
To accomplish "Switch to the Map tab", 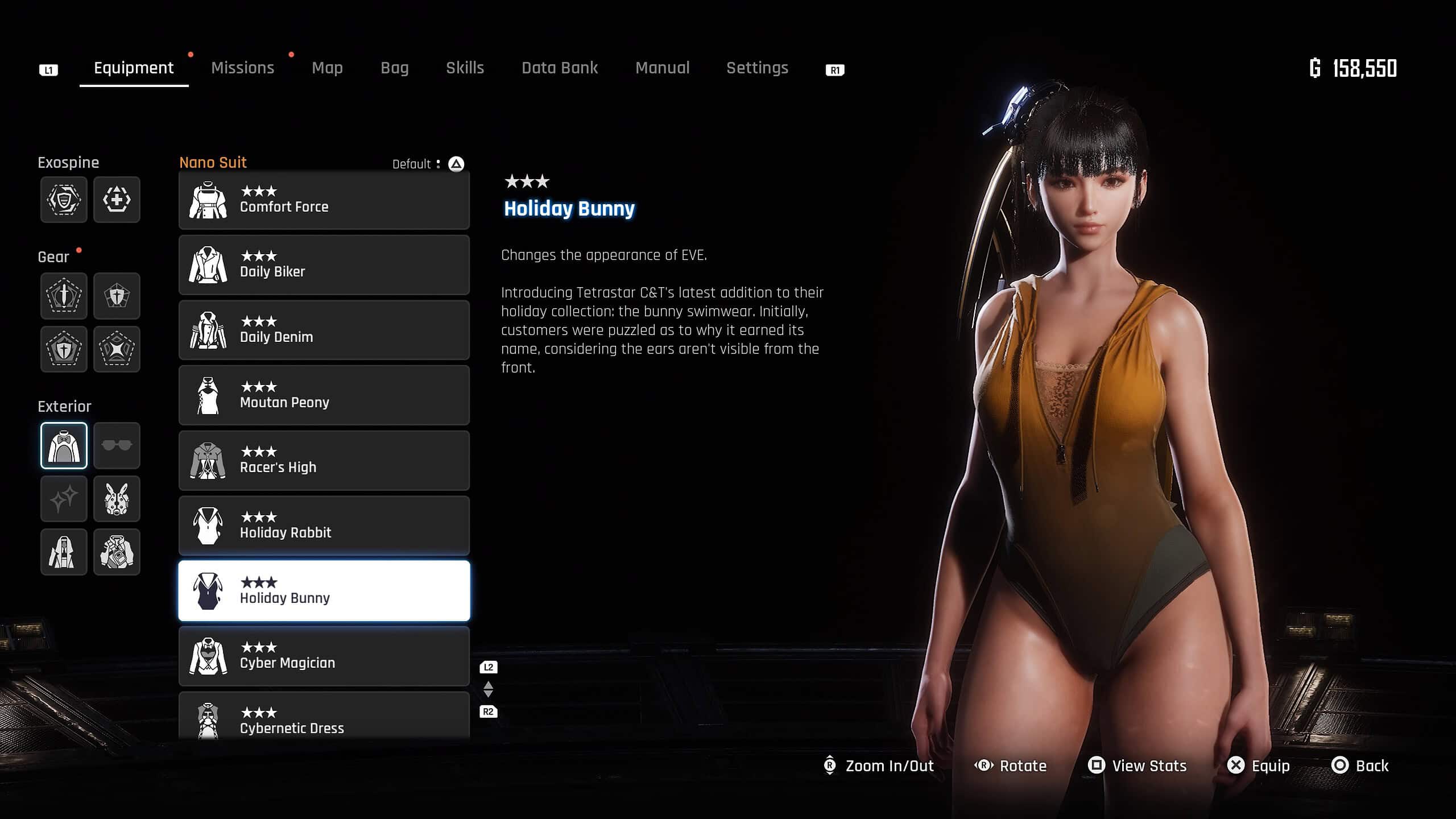I will pyautogui.click(x=327, y=68).
